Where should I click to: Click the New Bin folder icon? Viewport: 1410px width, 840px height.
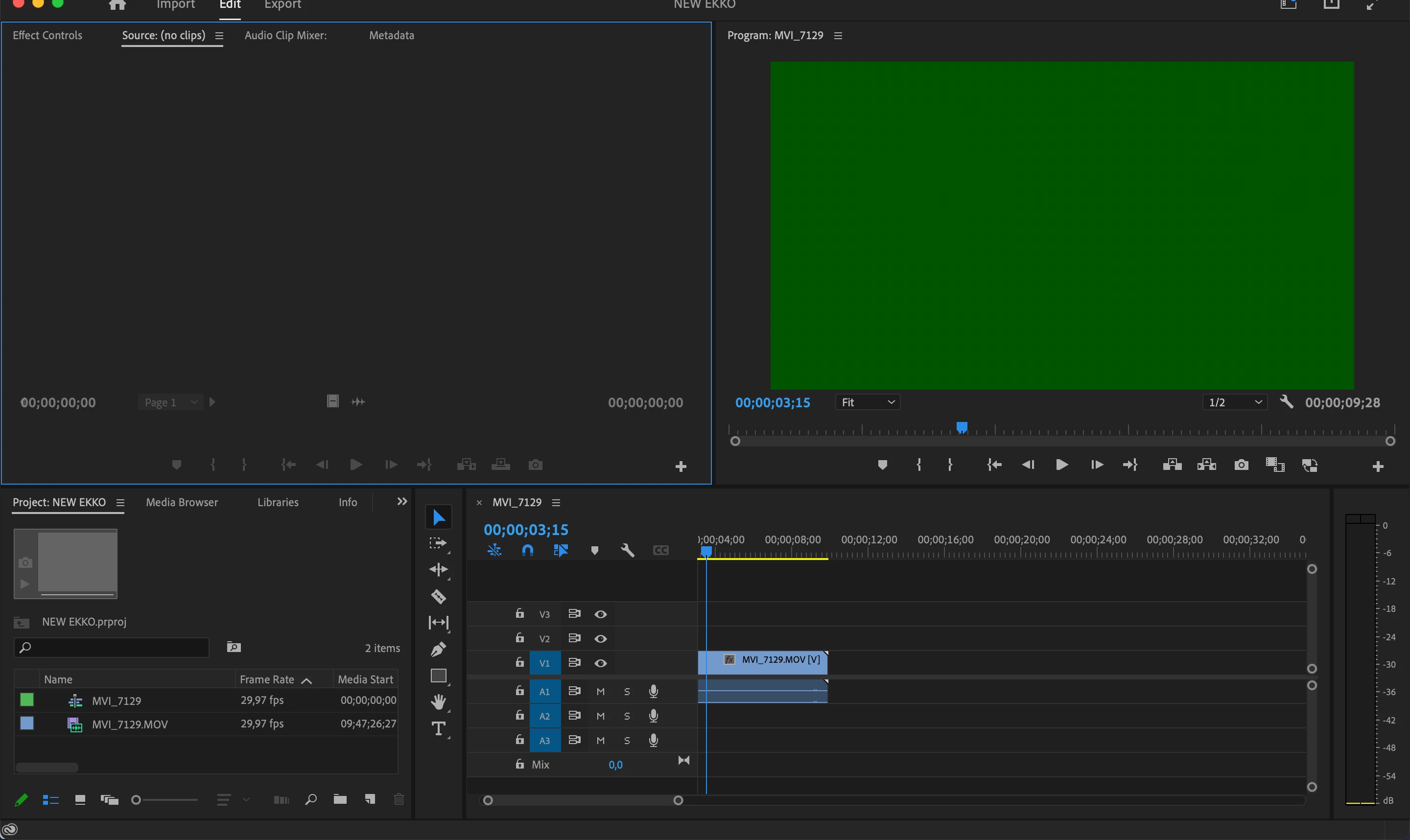(340, 799)
